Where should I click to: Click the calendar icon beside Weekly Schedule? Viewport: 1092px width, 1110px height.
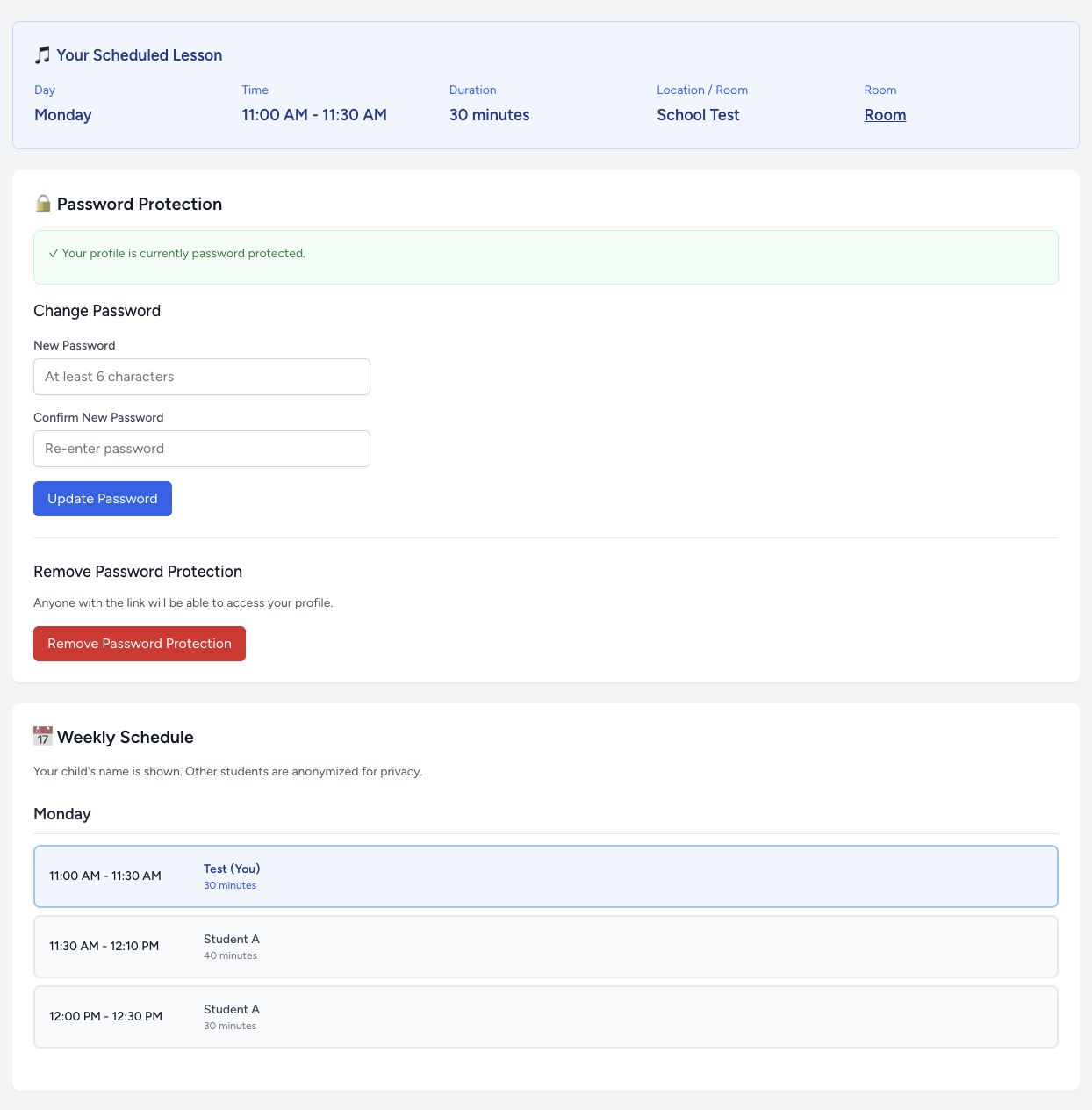(x=43, y=737)
